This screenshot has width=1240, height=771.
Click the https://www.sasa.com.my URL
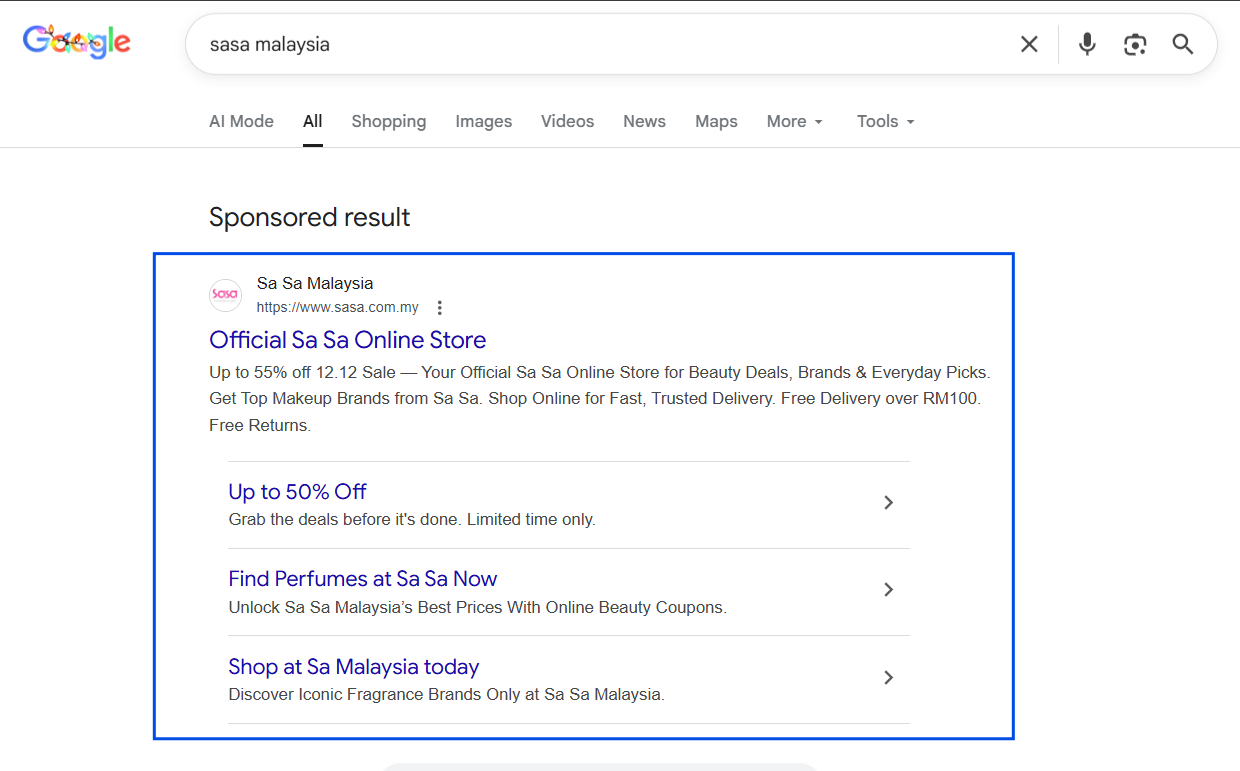[338, 307]
